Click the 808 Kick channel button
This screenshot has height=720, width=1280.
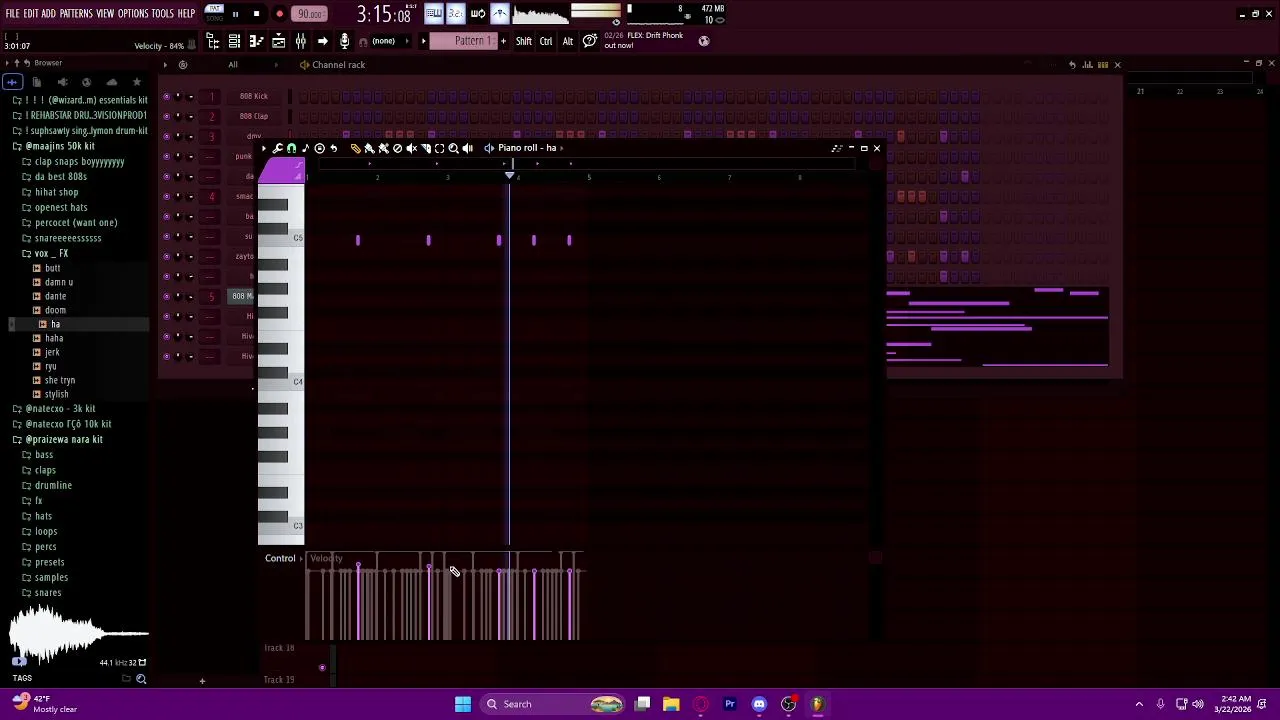[x=253, y=96]
